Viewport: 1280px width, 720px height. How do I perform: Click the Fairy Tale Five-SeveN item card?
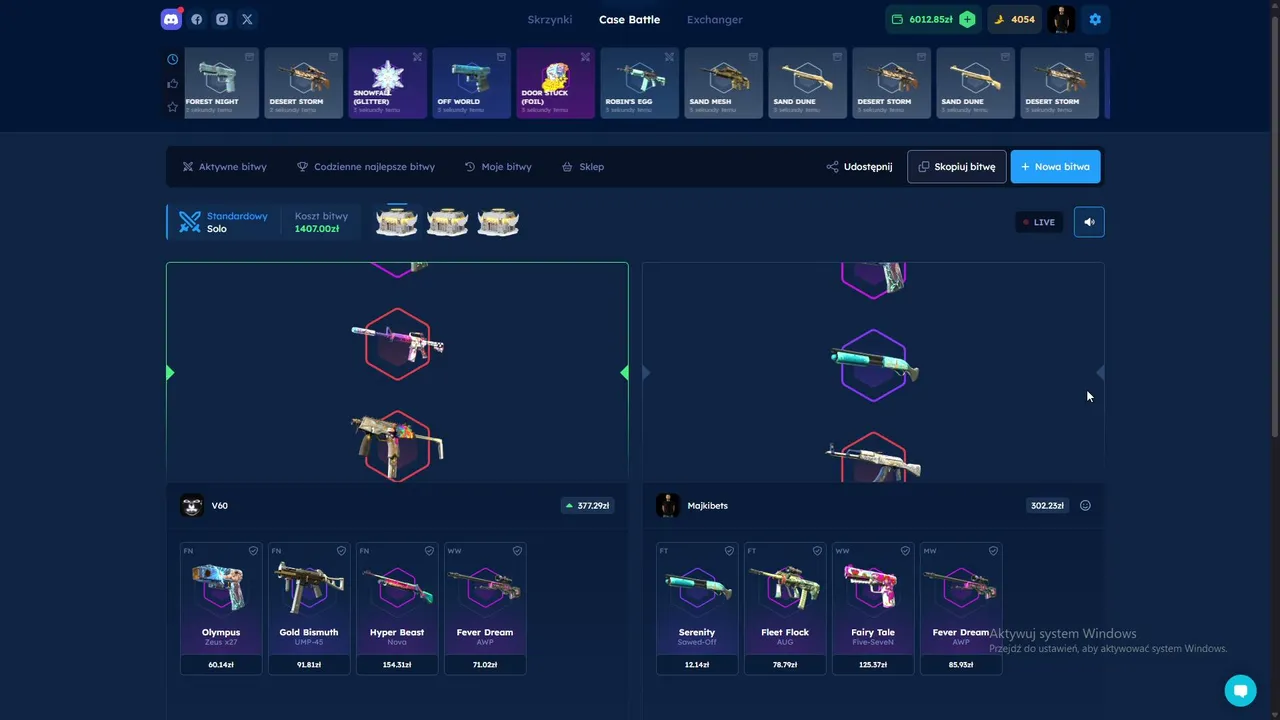tap(873, 608)
